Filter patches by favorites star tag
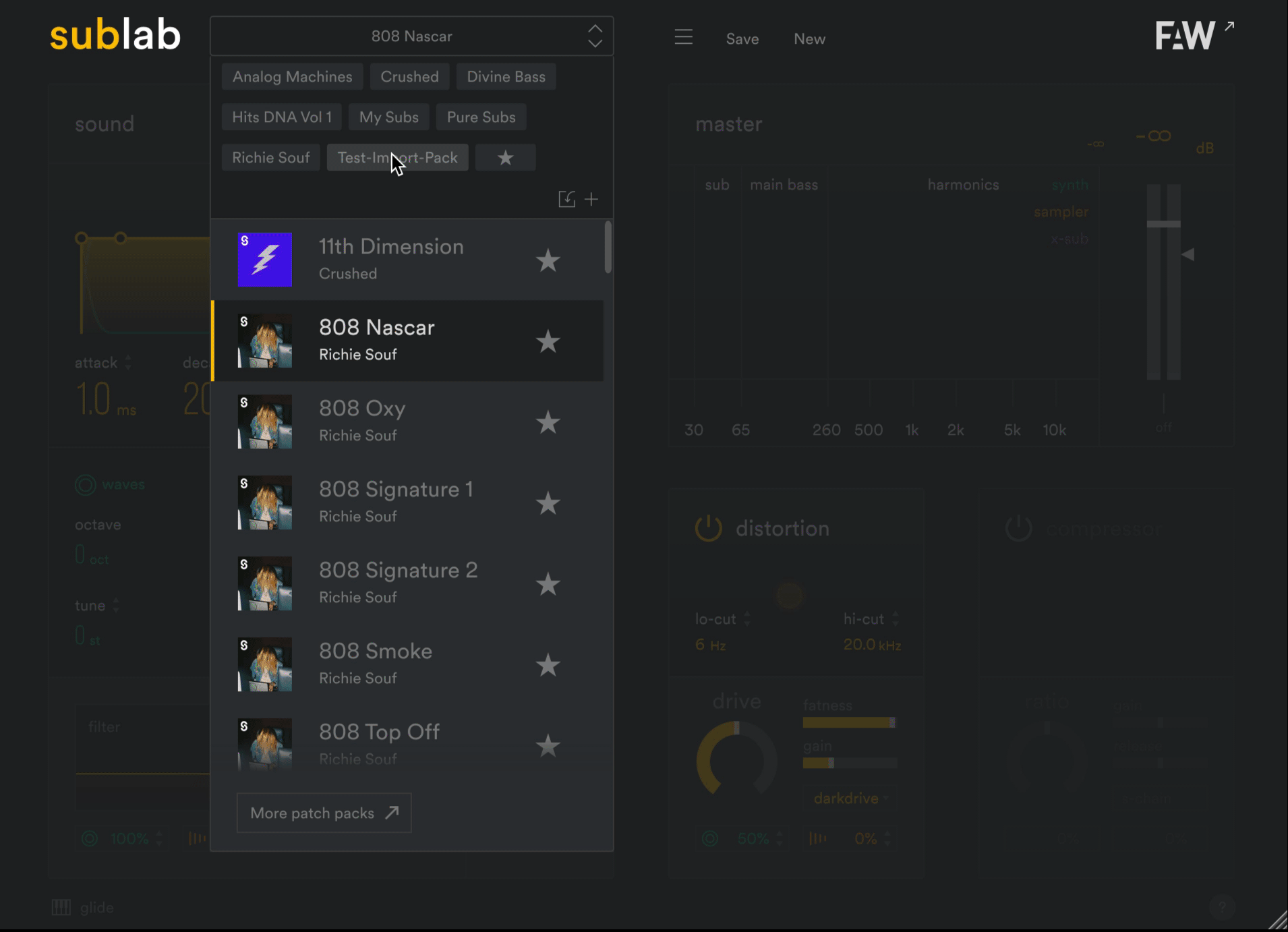Screen dimensions: 1288x932 click(505, 158)
